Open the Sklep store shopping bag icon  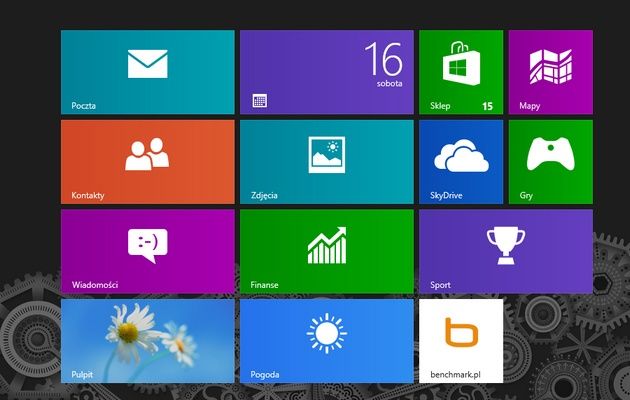pos(461,64)
